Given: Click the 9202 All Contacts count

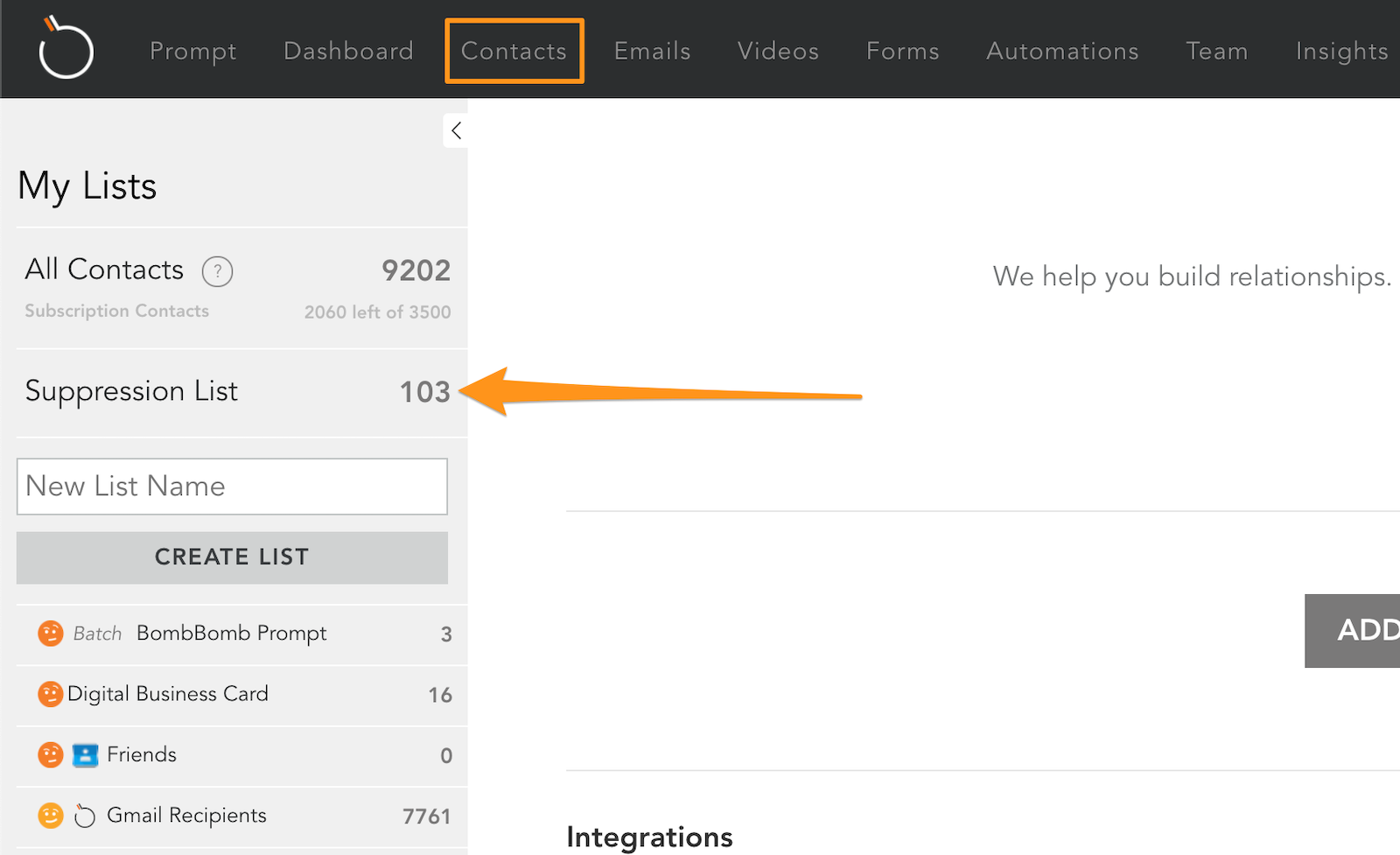Looking at the screenshot, I should coord(416,270).
